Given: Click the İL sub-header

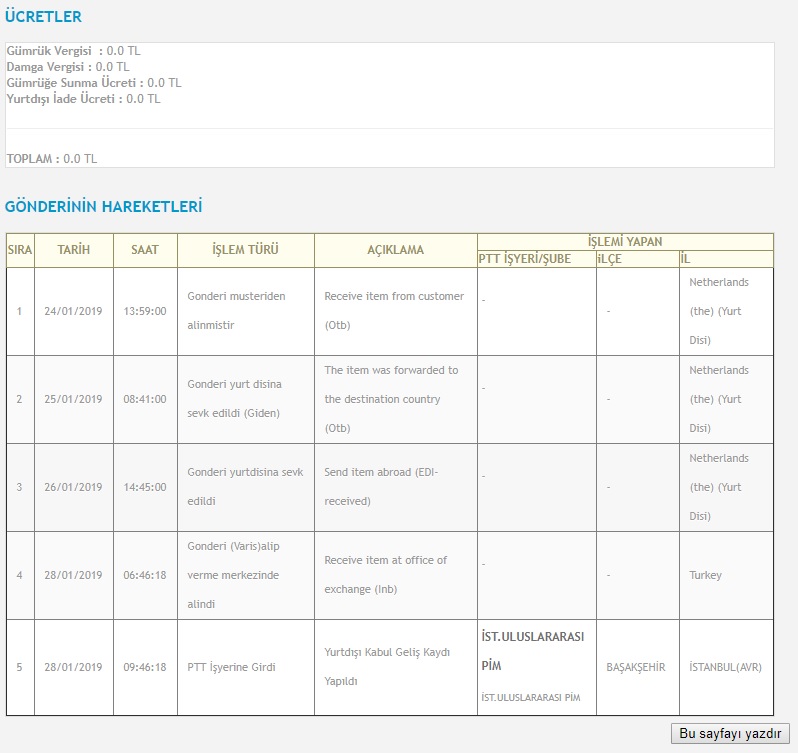Looking at the screenshot, I should coord(726,259).
